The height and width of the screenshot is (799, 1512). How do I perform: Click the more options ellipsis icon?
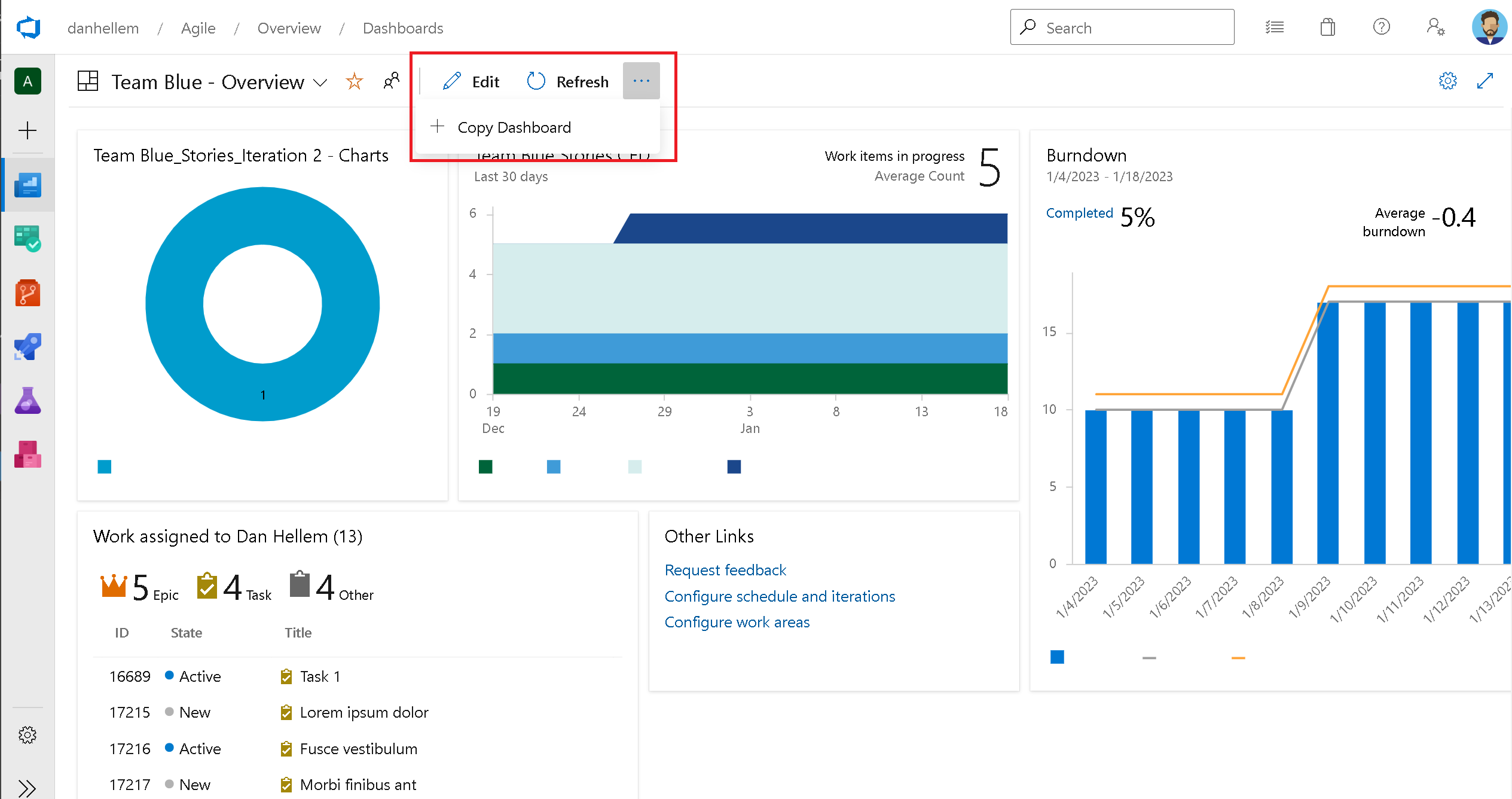pyautogui.click(x=641, y=81)
